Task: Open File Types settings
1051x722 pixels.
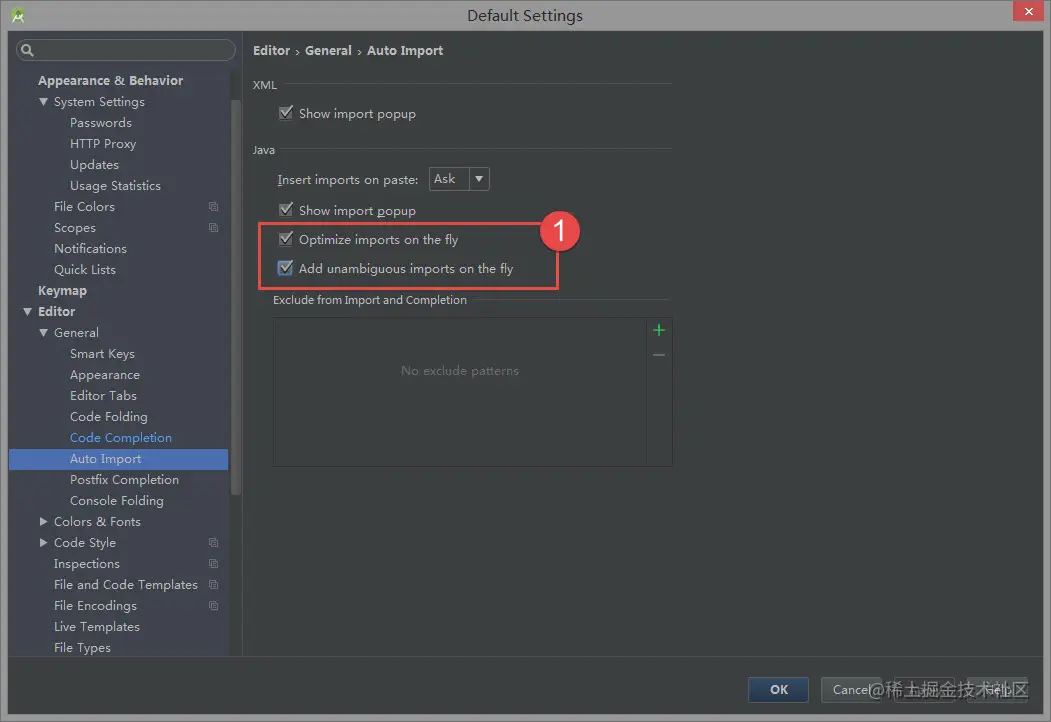Action: (82, 648)
